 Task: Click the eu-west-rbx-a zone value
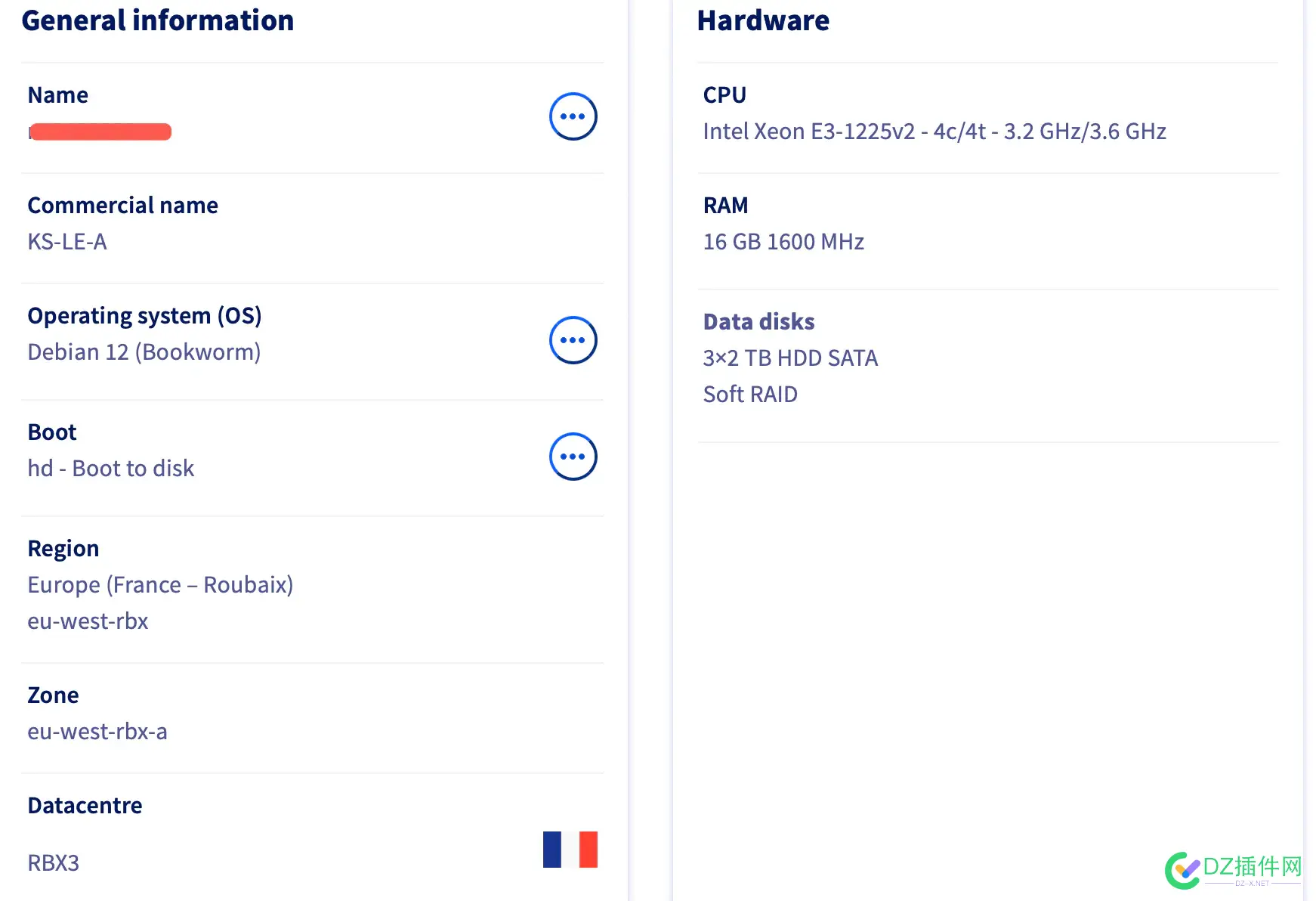pyautogui.click(x=97, y=732)
